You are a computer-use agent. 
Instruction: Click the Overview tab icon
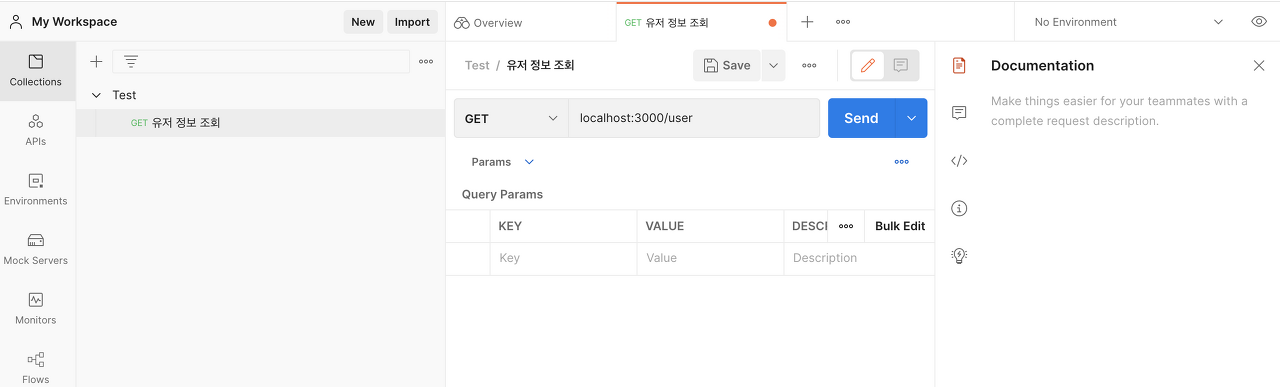click(x=461, y=22)
